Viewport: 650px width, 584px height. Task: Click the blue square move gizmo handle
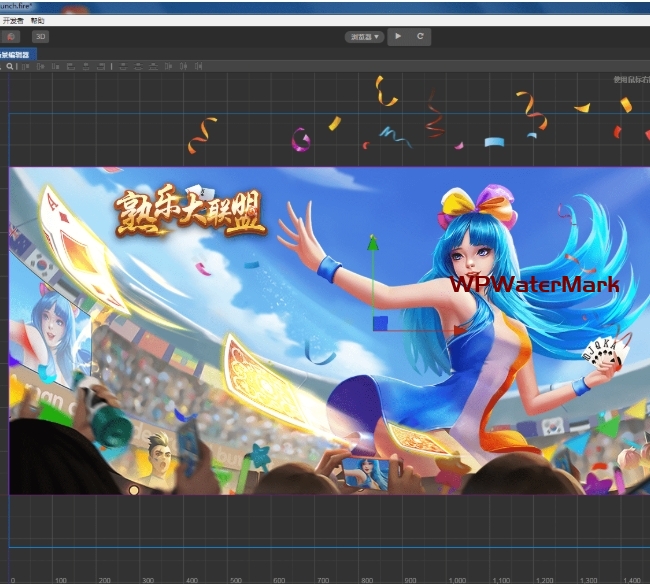tap(381, 323)
